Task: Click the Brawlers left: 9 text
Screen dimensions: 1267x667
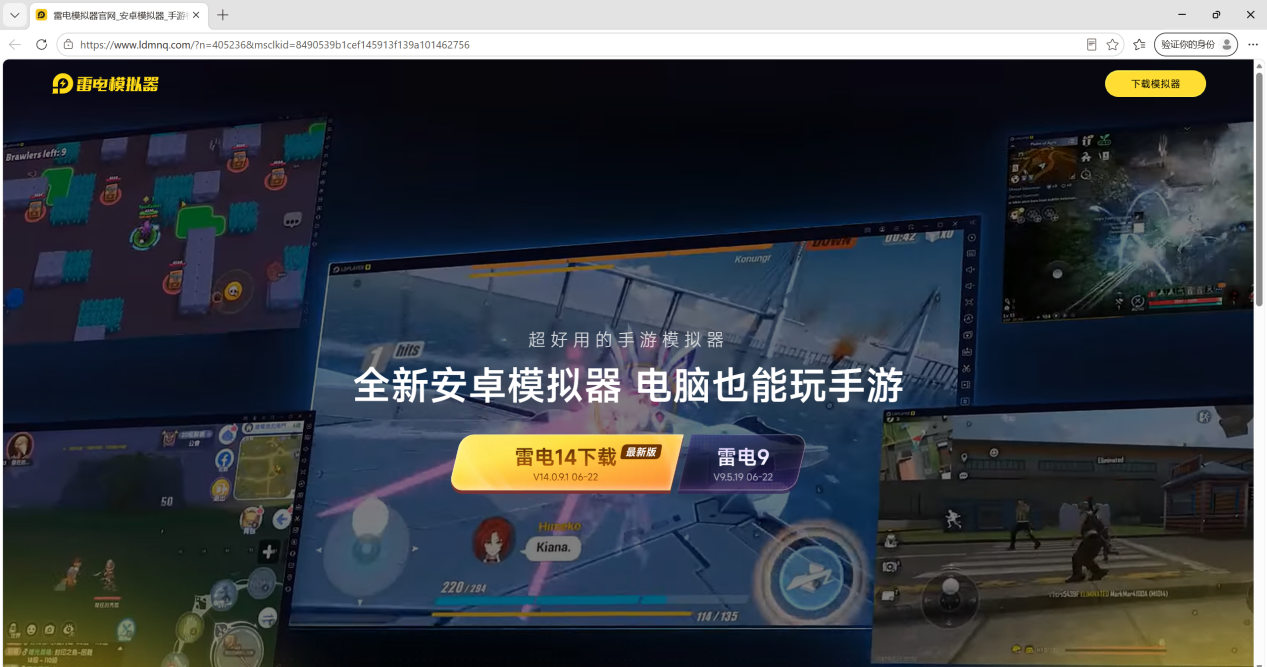Action: 36,154
